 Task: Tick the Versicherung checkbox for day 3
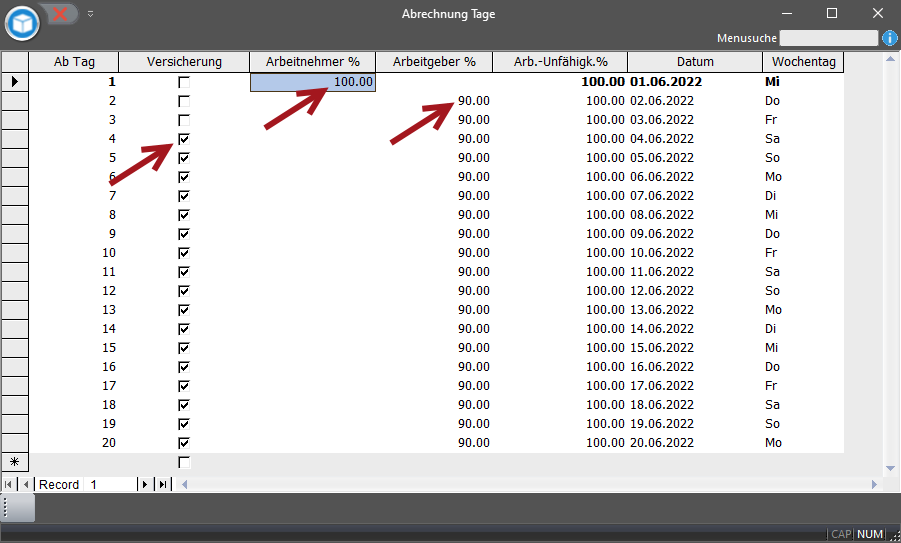point(184,120)
